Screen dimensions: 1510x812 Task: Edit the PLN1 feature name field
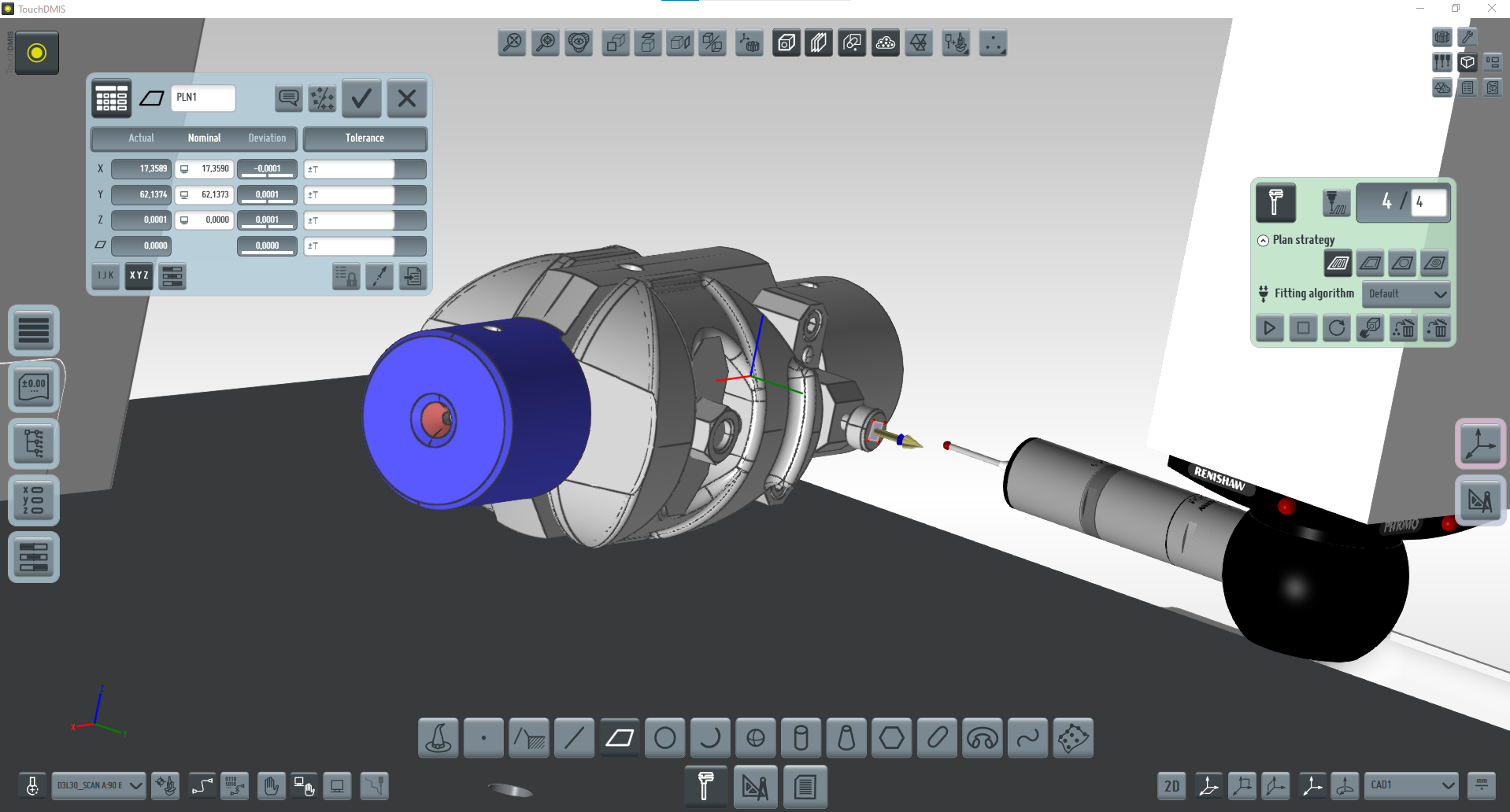[x=202, y=98]
